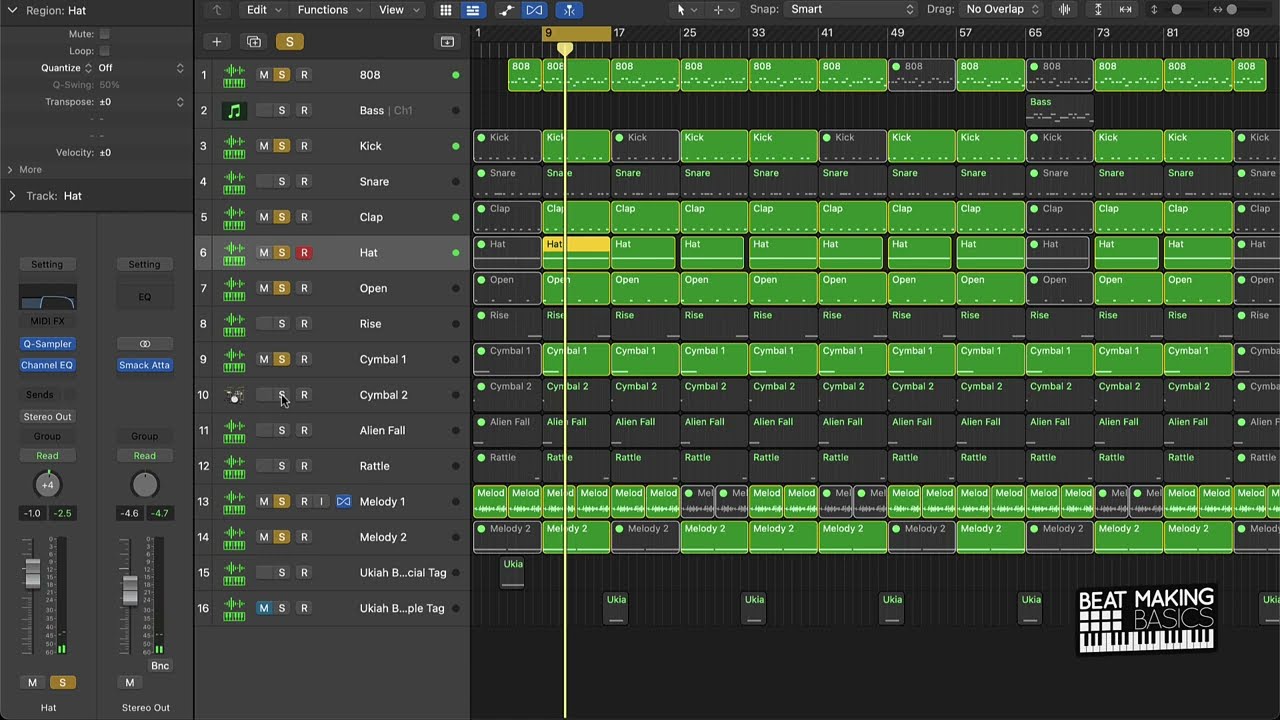This screenshot has height=720, width=1280.
Task: Toggle mute M on Stereo Out channel strip
Action: point(129,683)
